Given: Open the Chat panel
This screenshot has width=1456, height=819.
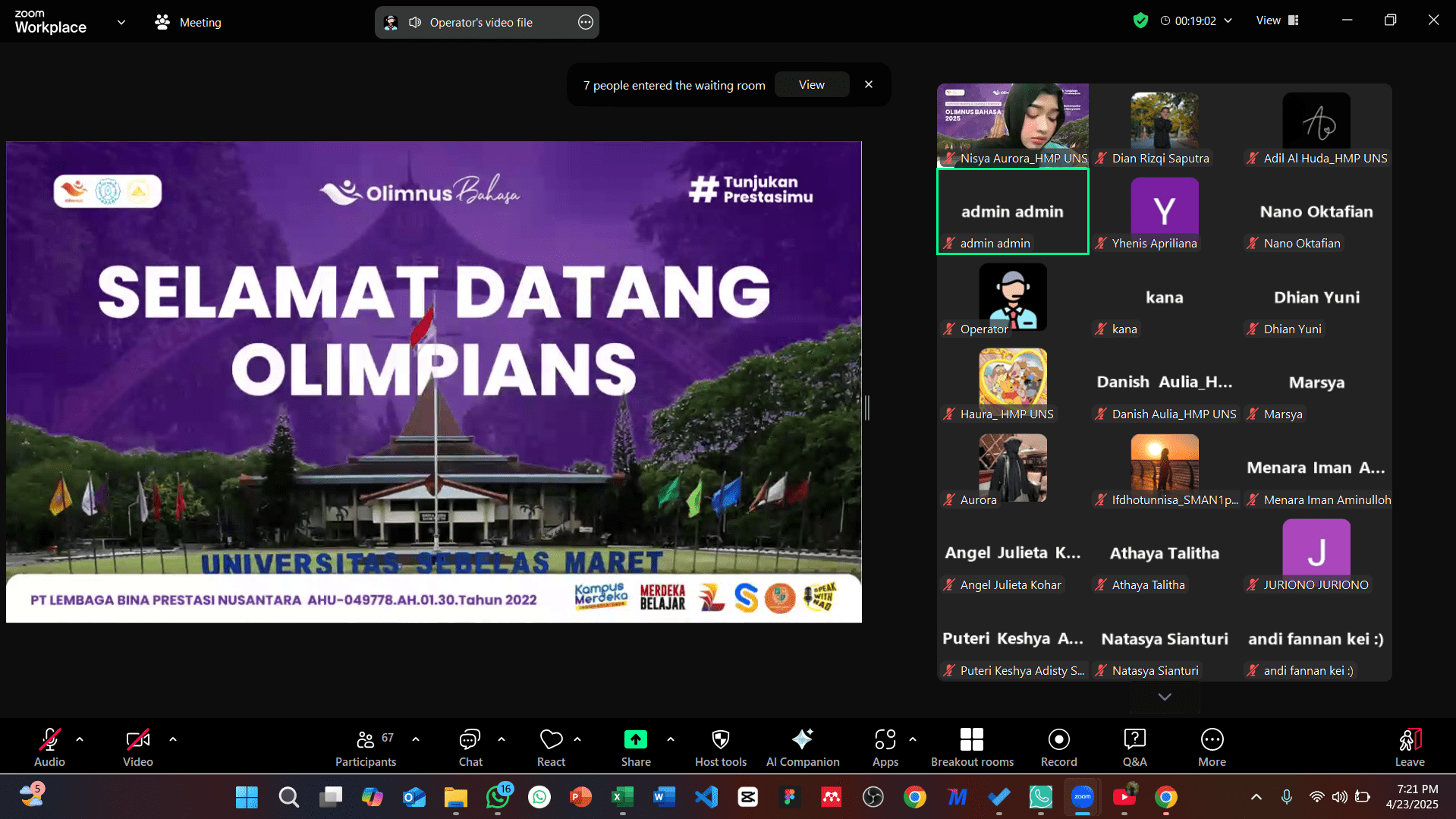Looking at the screenshot, I should pyautogui.click(x=470, y=748).
